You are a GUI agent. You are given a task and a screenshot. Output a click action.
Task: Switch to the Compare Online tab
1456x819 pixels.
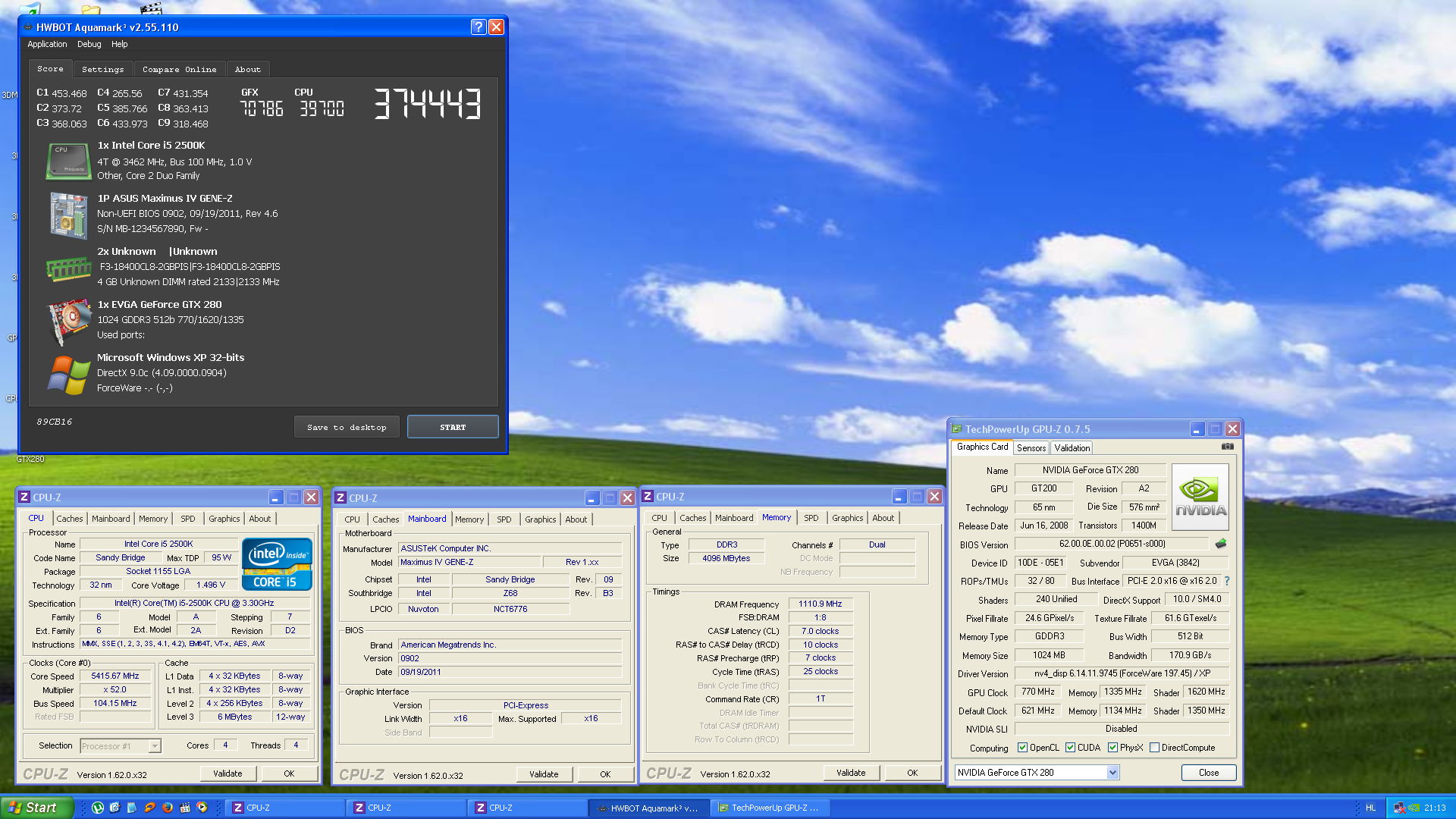(x=179, y=69)
